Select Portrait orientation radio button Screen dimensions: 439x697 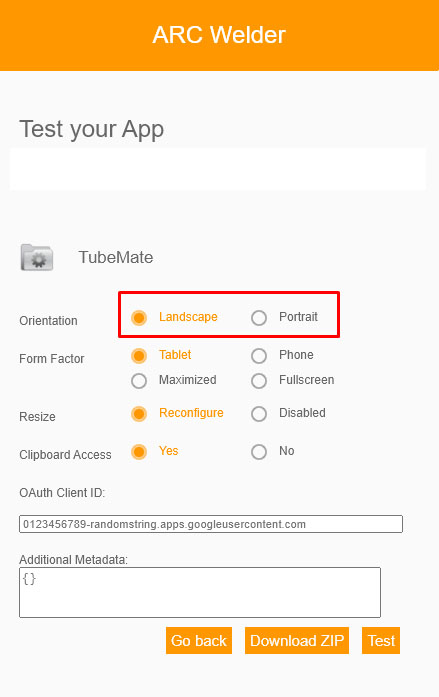click(x=259, y=318)
